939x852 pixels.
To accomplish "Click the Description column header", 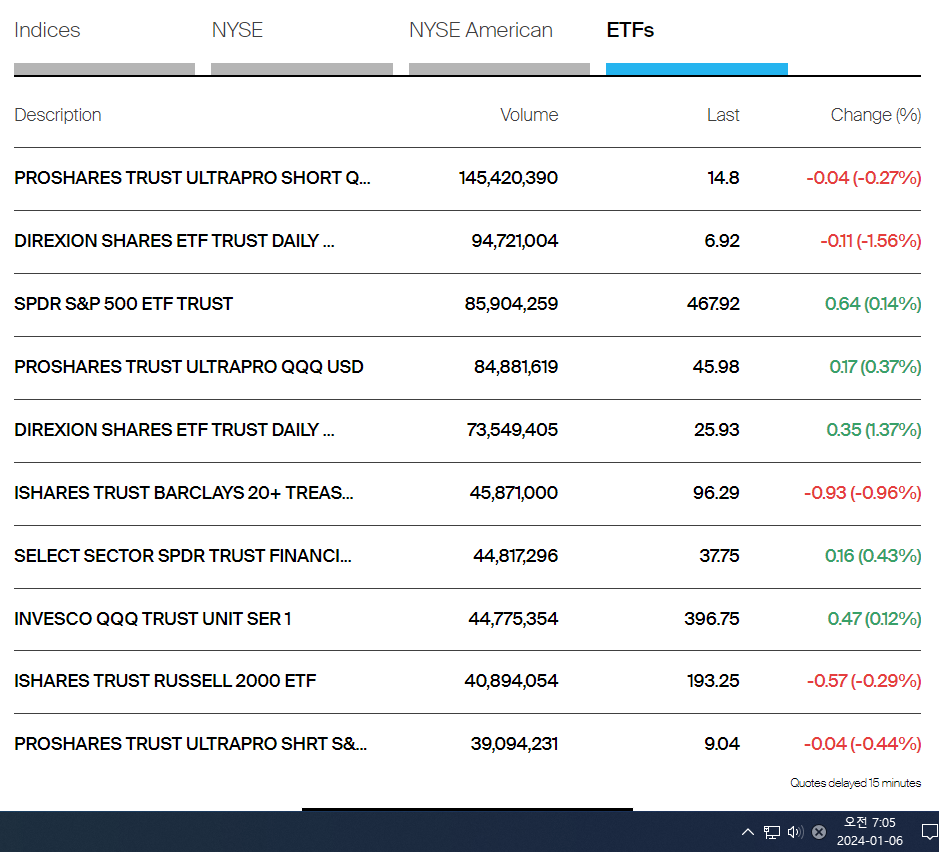I will [58, 114].
